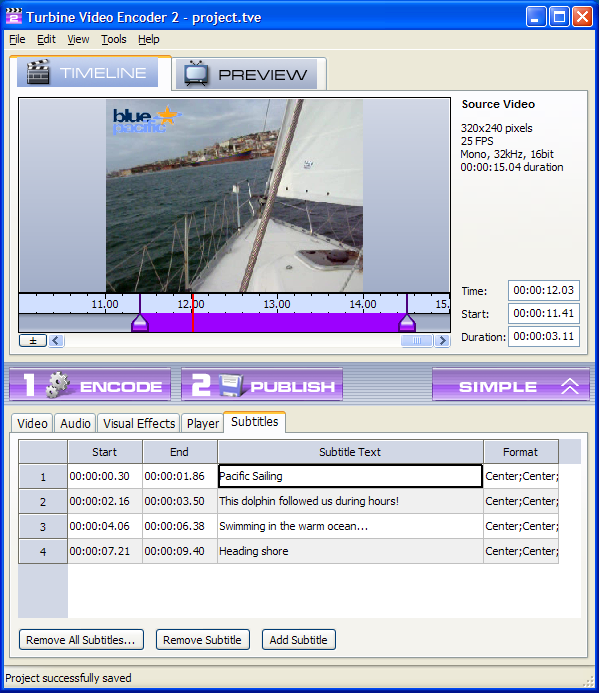
Task: Click the gears icon on Encode
Action: coord(57,385)
